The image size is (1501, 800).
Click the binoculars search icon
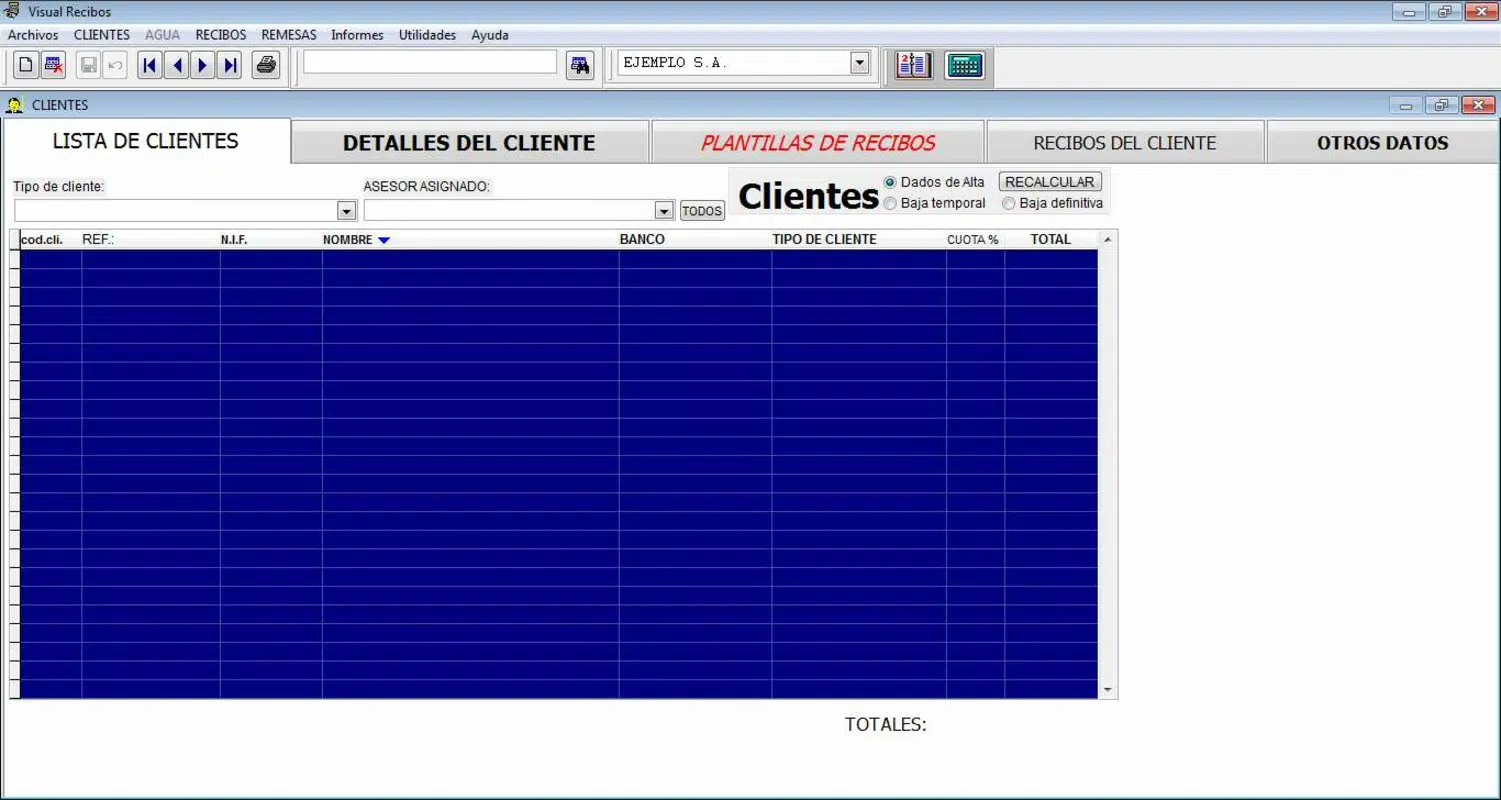tap(579, 66)
